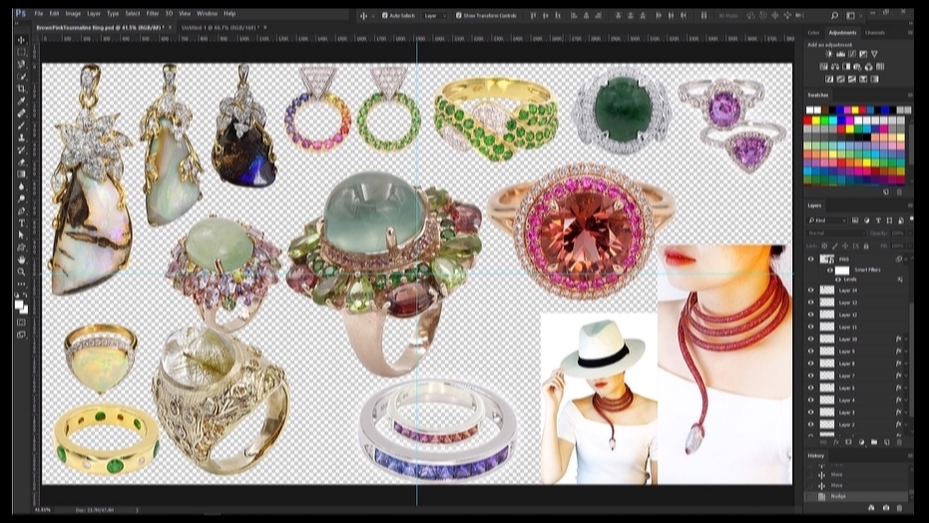This screenshot has width=929, height=523.
Task: Lock all attributes of the layer
Action: [866, 246]
